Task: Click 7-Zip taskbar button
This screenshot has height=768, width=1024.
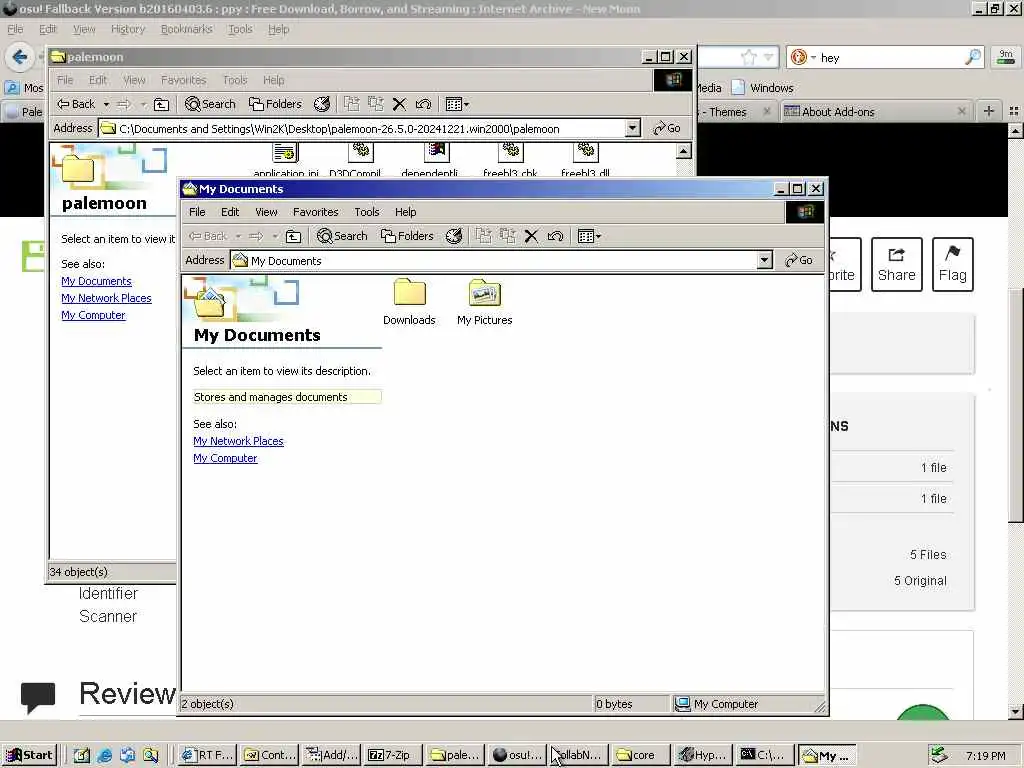Action: (391, 755)
